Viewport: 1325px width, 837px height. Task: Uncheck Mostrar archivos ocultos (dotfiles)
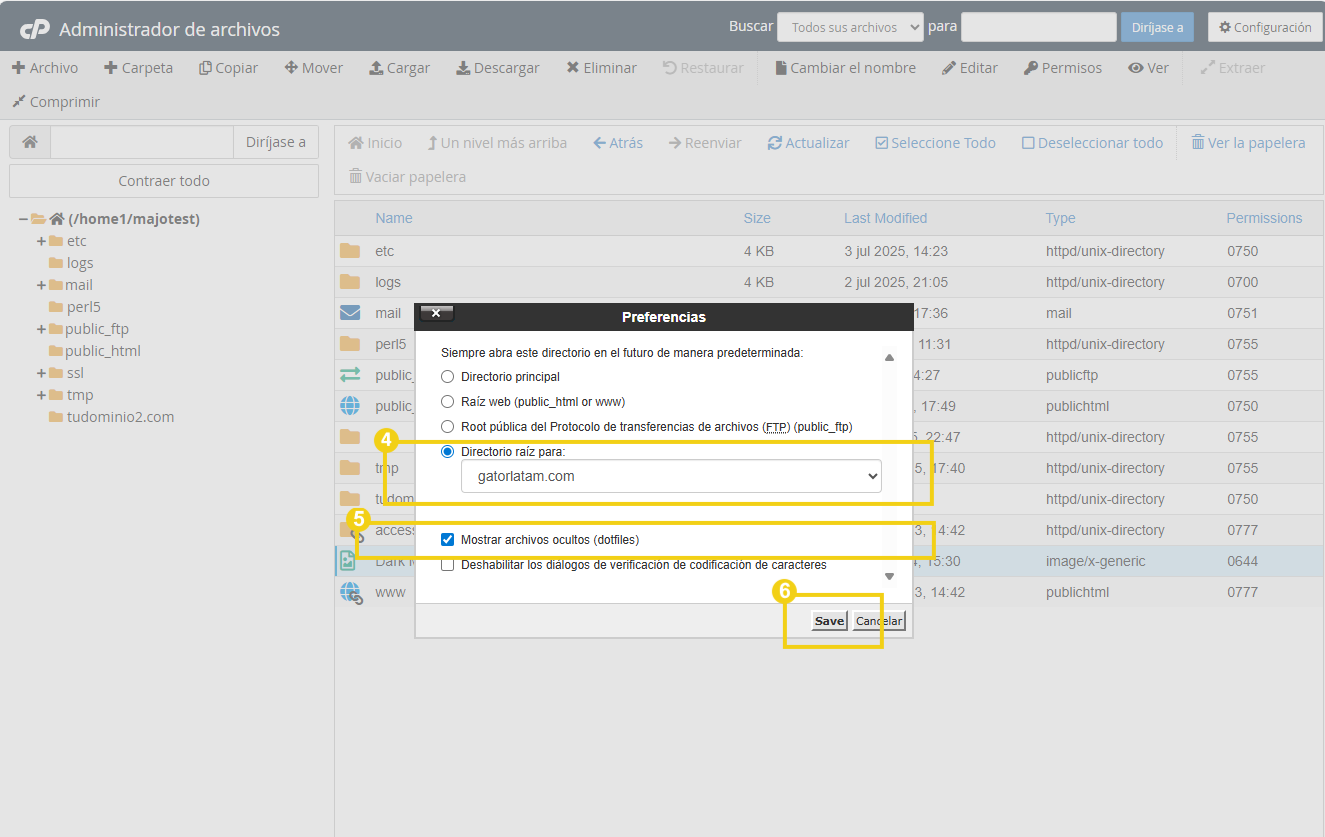tap(448, 540)
